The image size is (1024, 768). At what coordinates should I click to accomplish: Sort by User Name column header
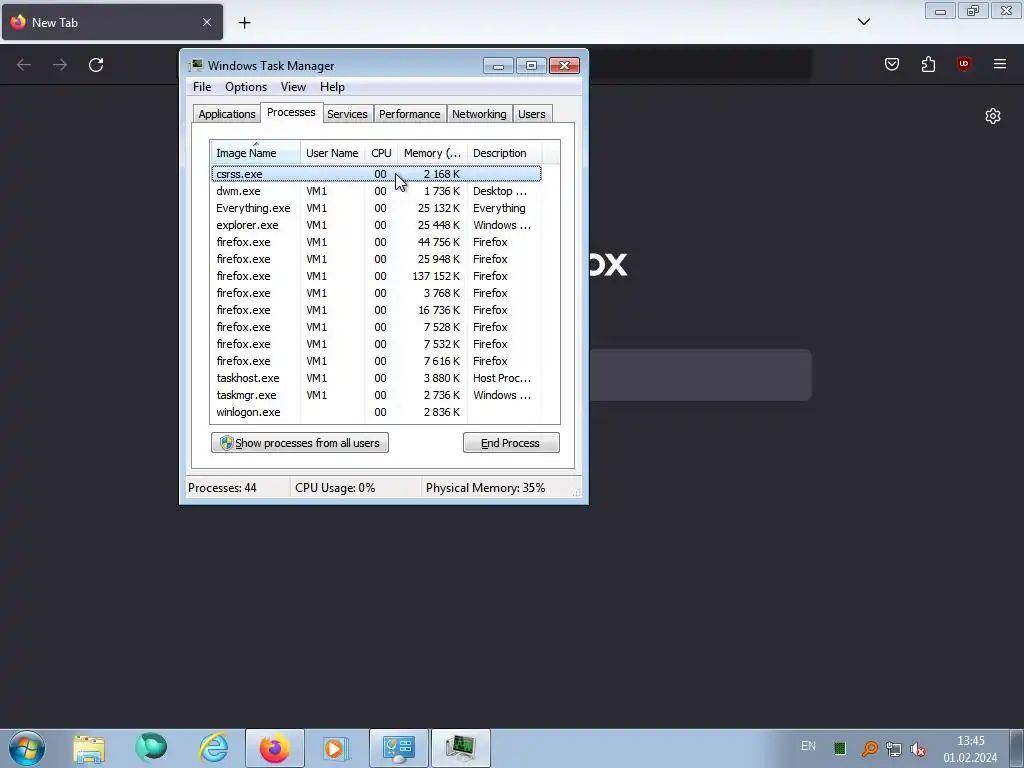pos(332,153)
